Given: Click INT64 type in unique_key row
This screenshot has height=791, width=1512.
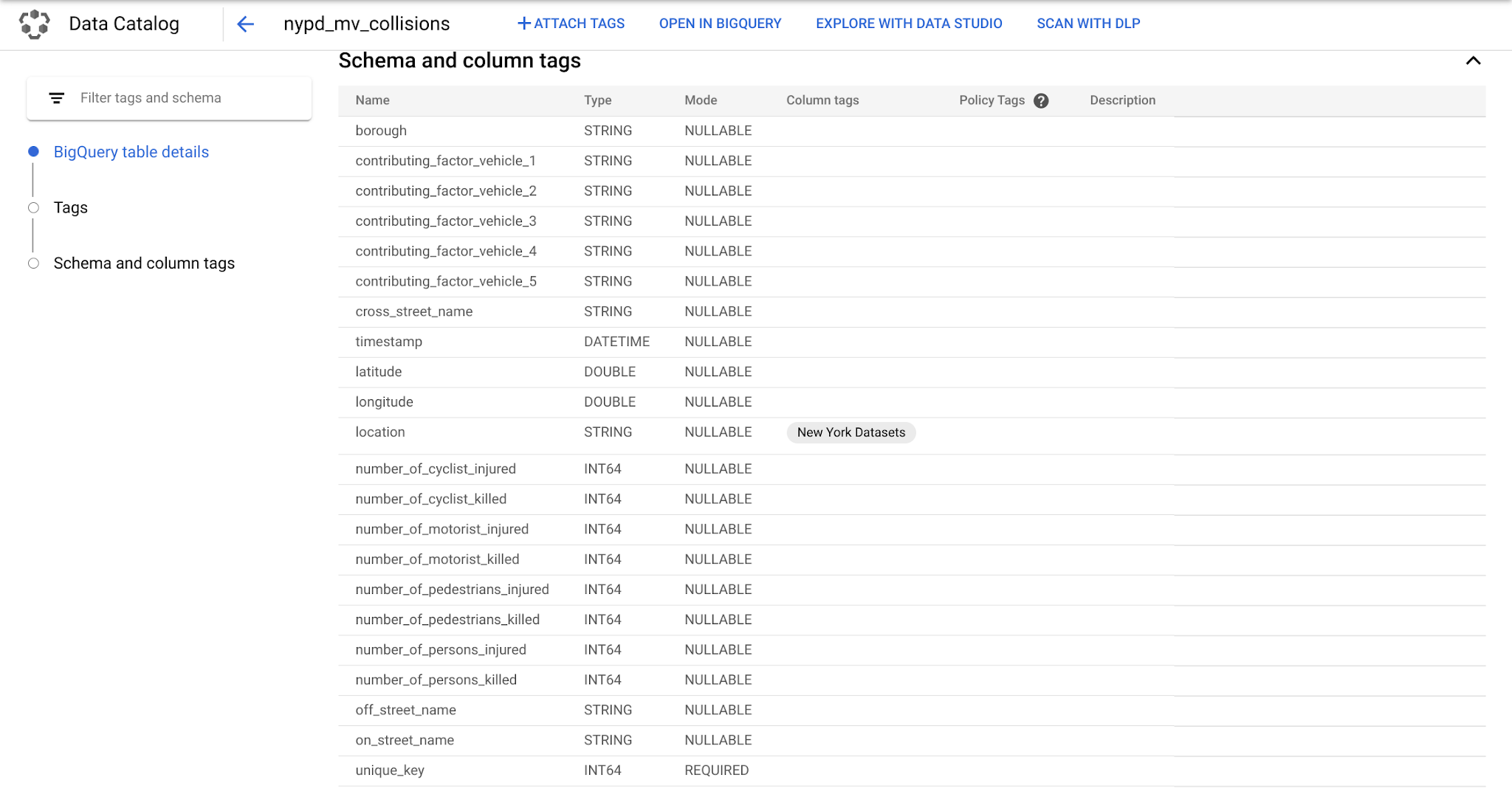Looking at the screenshot, I should pyautogui.click(x=602, y=771).
